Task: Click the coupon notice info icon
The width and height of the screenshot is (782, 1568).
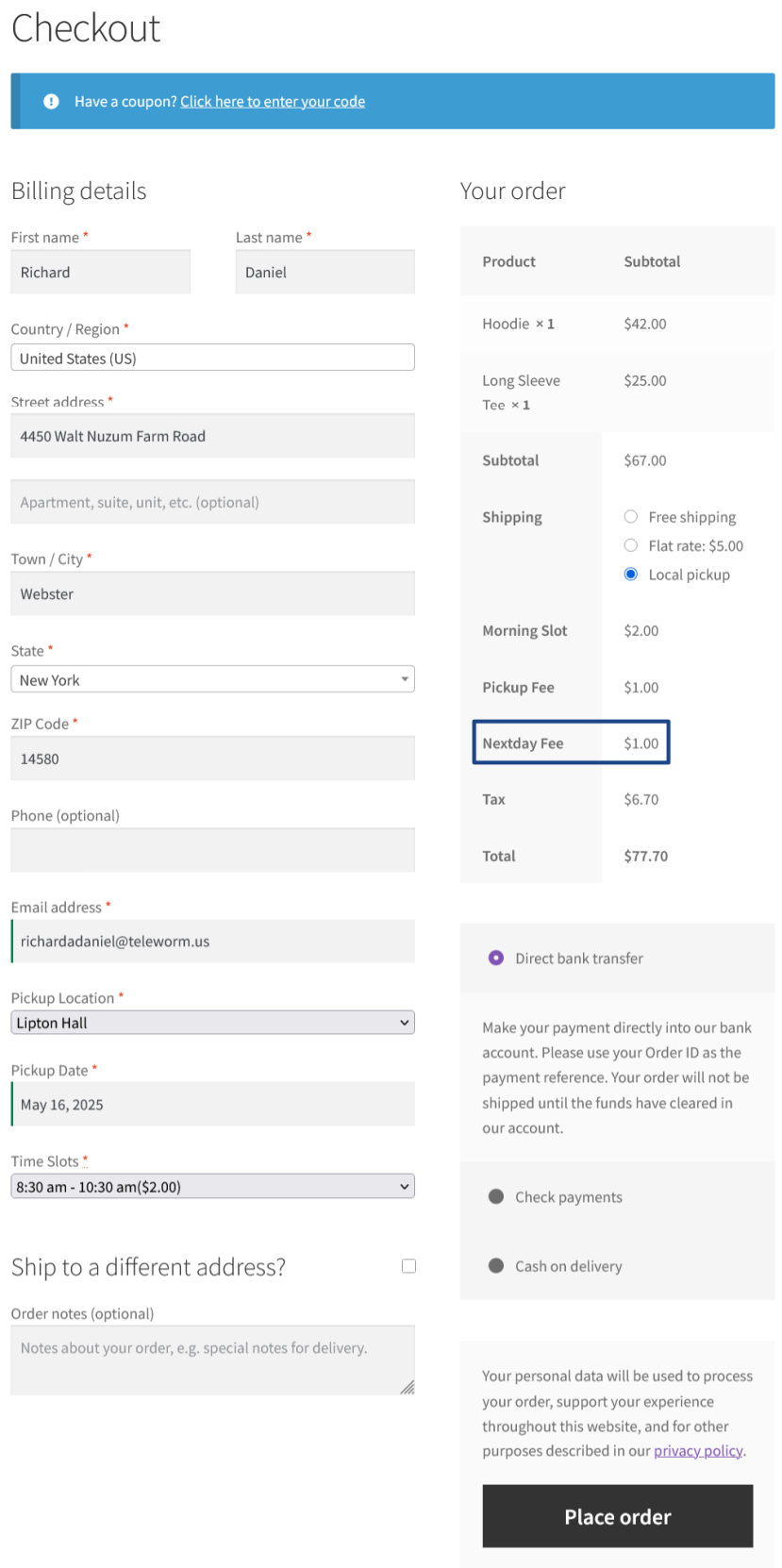Action: point(52,101)
